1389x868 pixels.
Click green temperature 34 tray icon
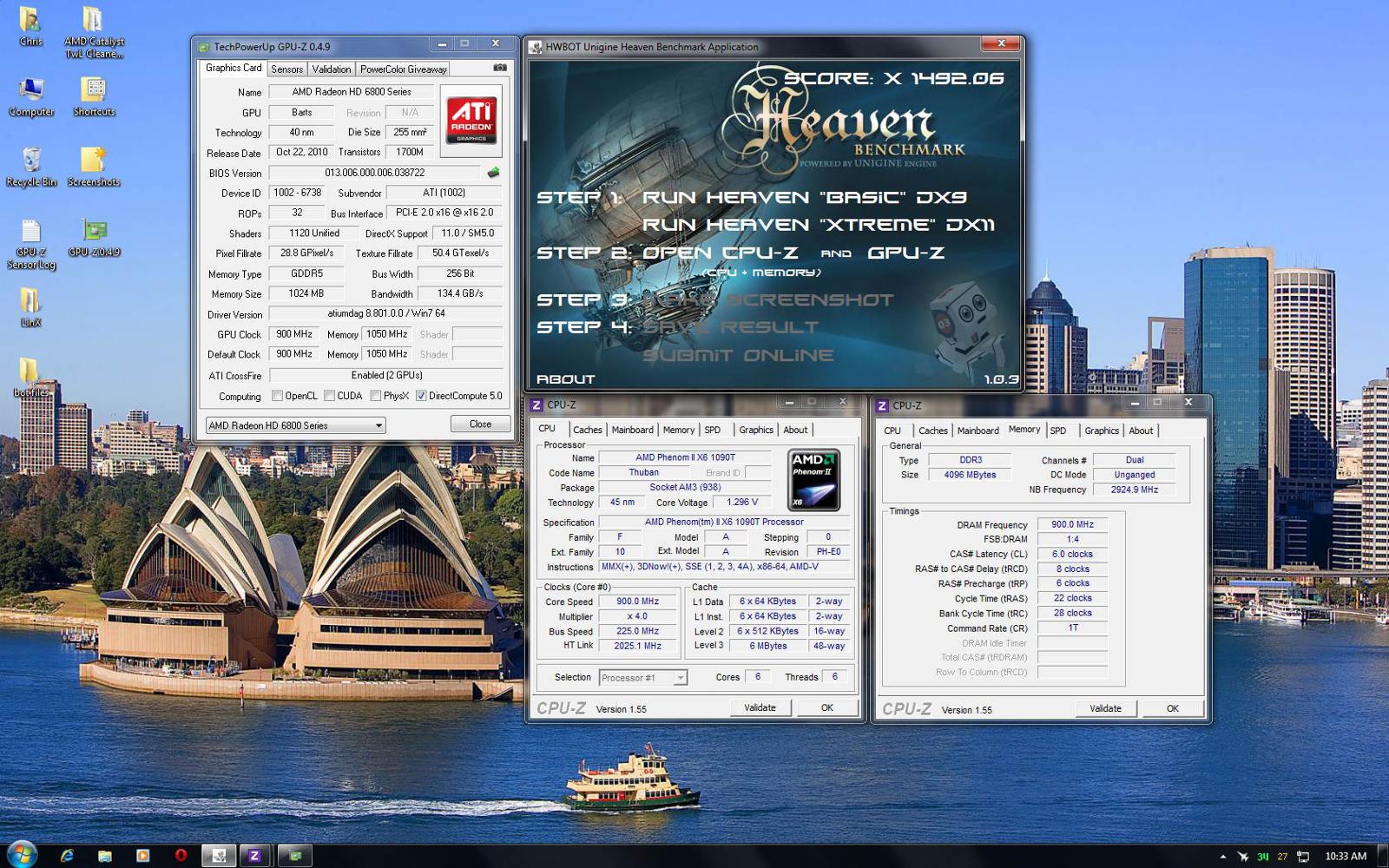[1263, 857]
